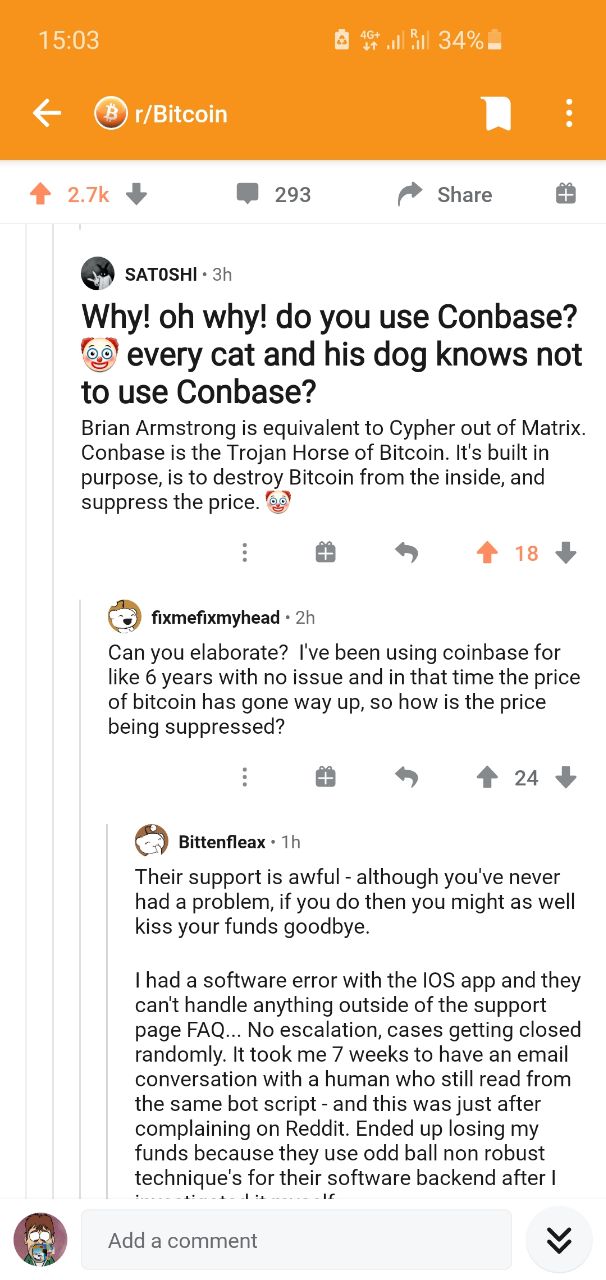Reply to SAT0SHI's comment
Viewport: 606px width, 1280px height.
tap(406, 552)
